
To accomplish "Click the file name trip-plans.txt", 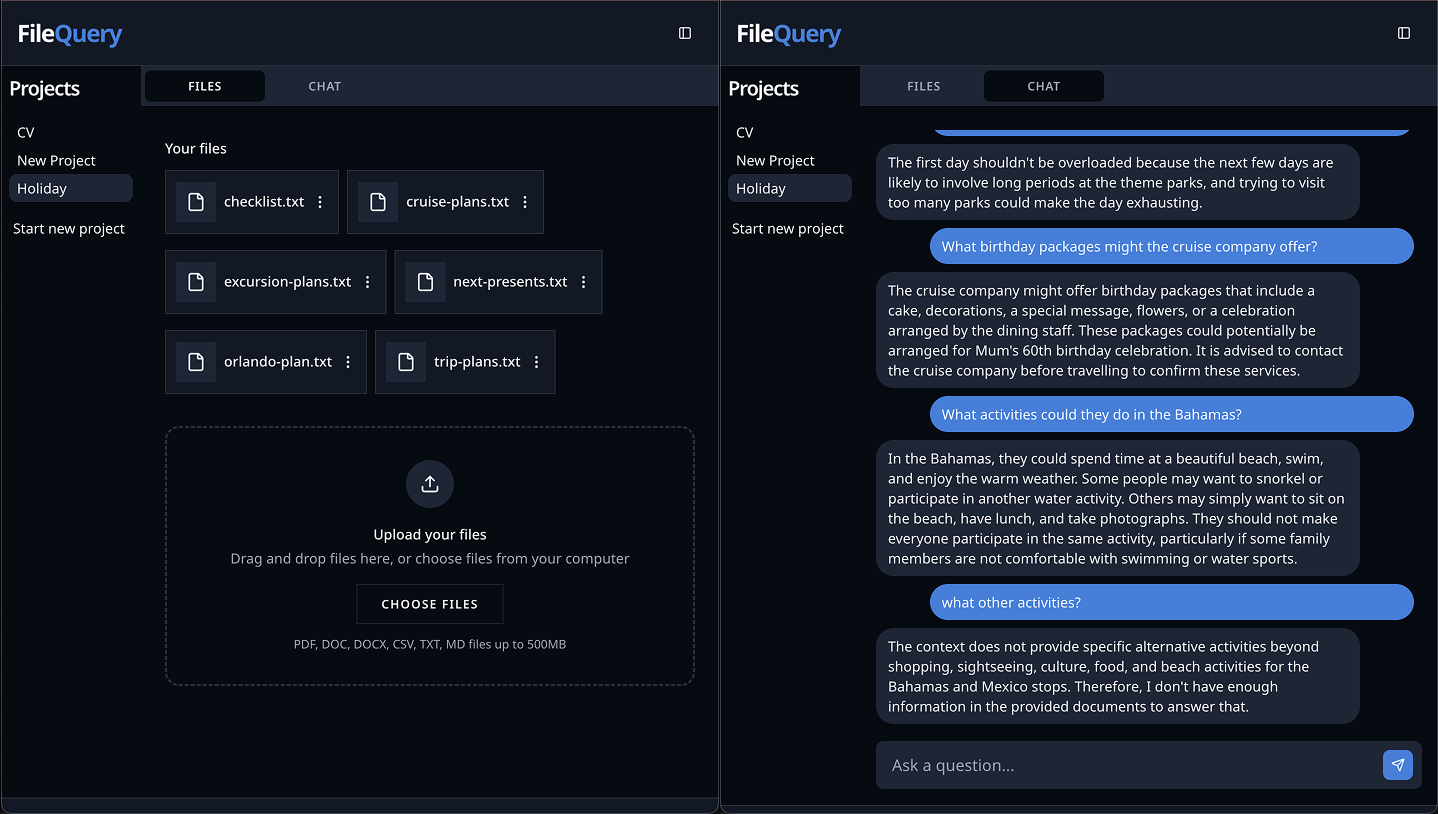I will click(x=477, y=362).
